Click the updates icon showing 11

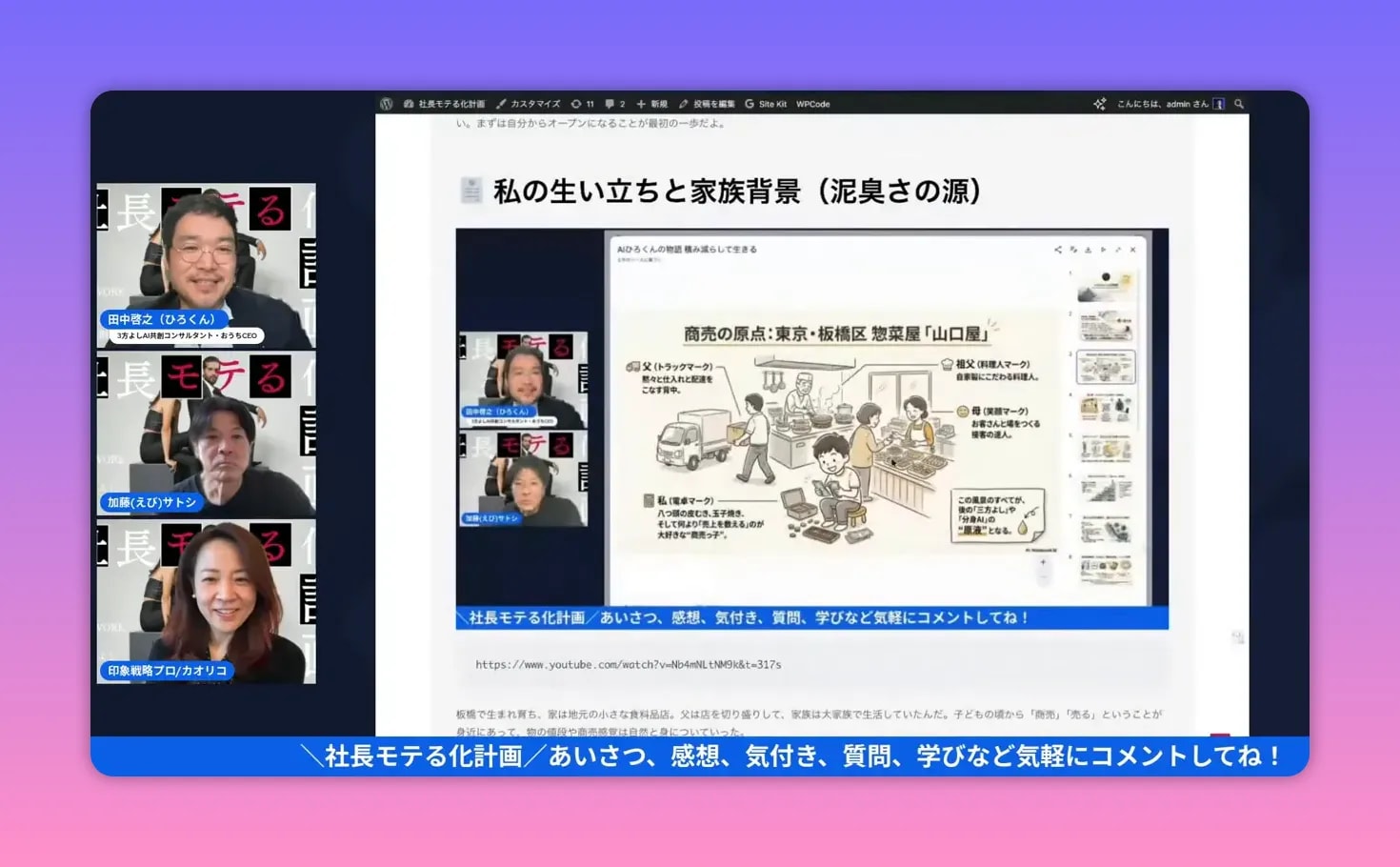[x=583, y=103]
